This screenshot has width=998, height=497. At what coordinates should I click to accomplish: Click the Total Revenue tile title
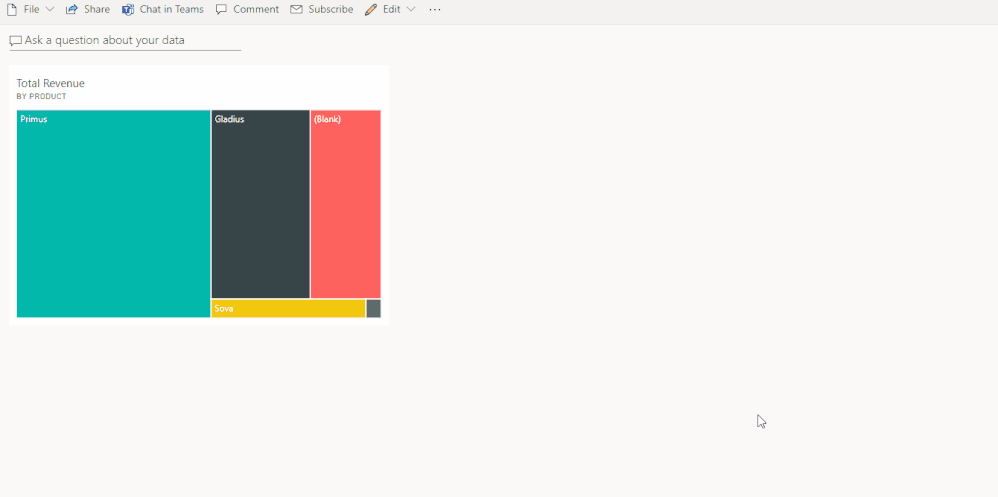click(x=51, y=83)
